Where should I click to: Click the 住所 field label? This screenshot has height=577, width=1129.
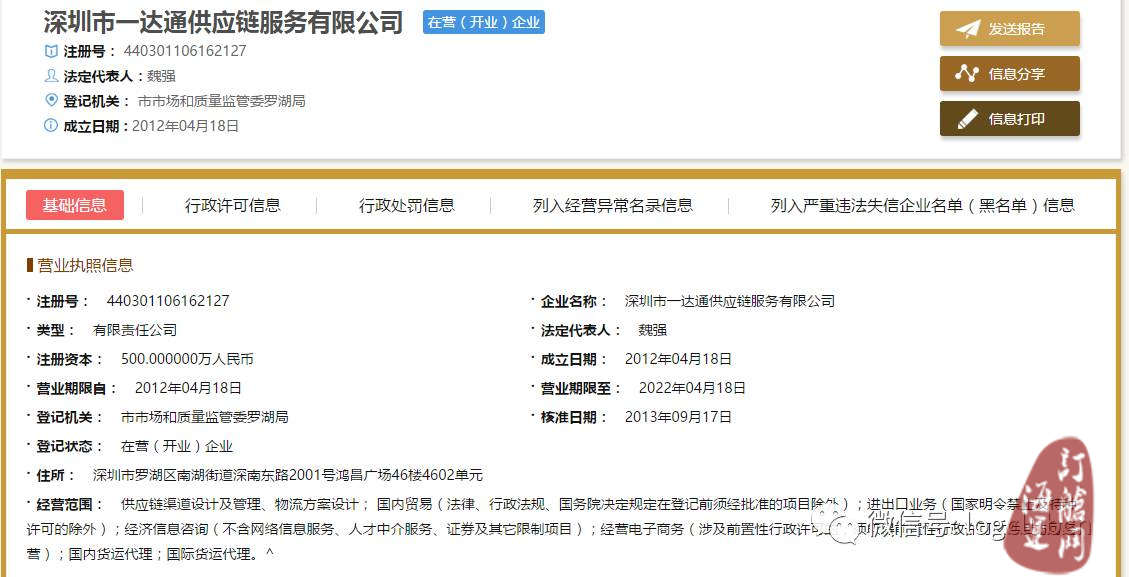[55, 475]
